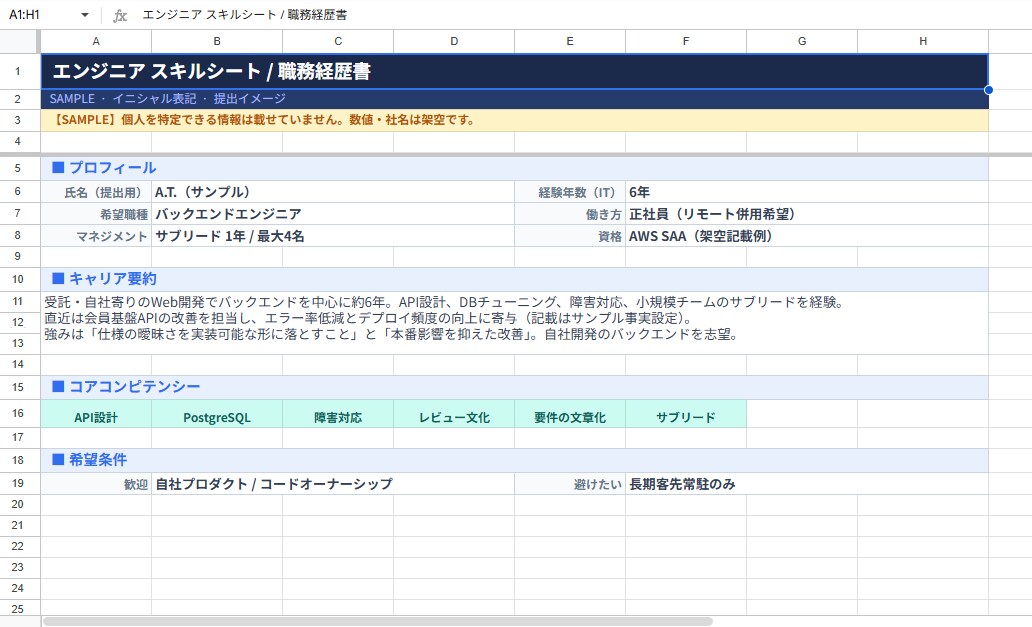The image size is (1032, 627).
Task: Click the バックエンドエンジニア cell
Action: 333,214
